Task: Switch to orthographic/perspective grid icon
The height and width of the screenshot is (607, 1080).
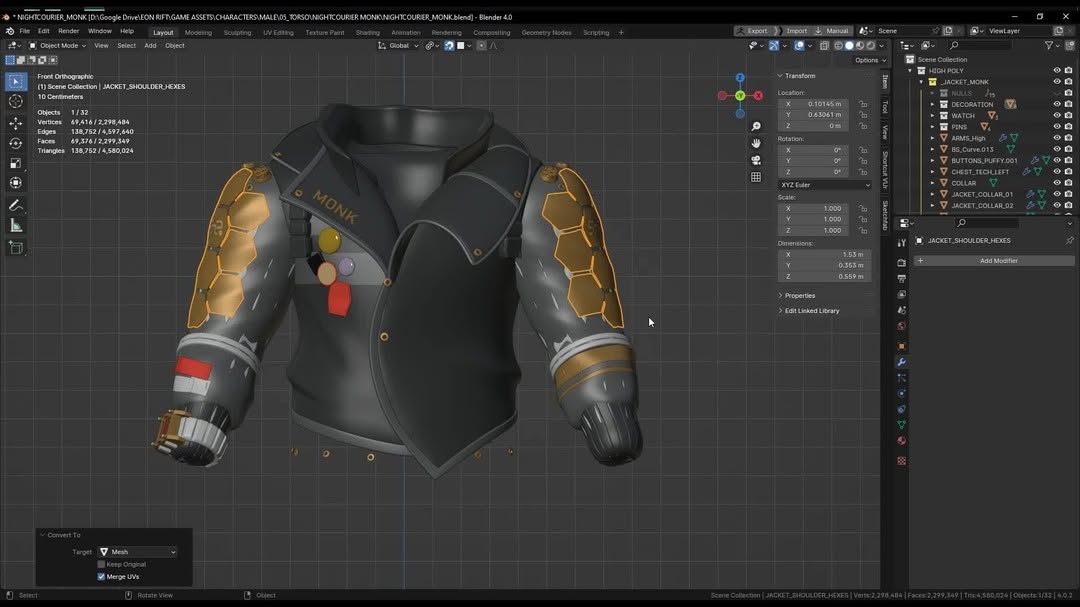Action: 756,177
